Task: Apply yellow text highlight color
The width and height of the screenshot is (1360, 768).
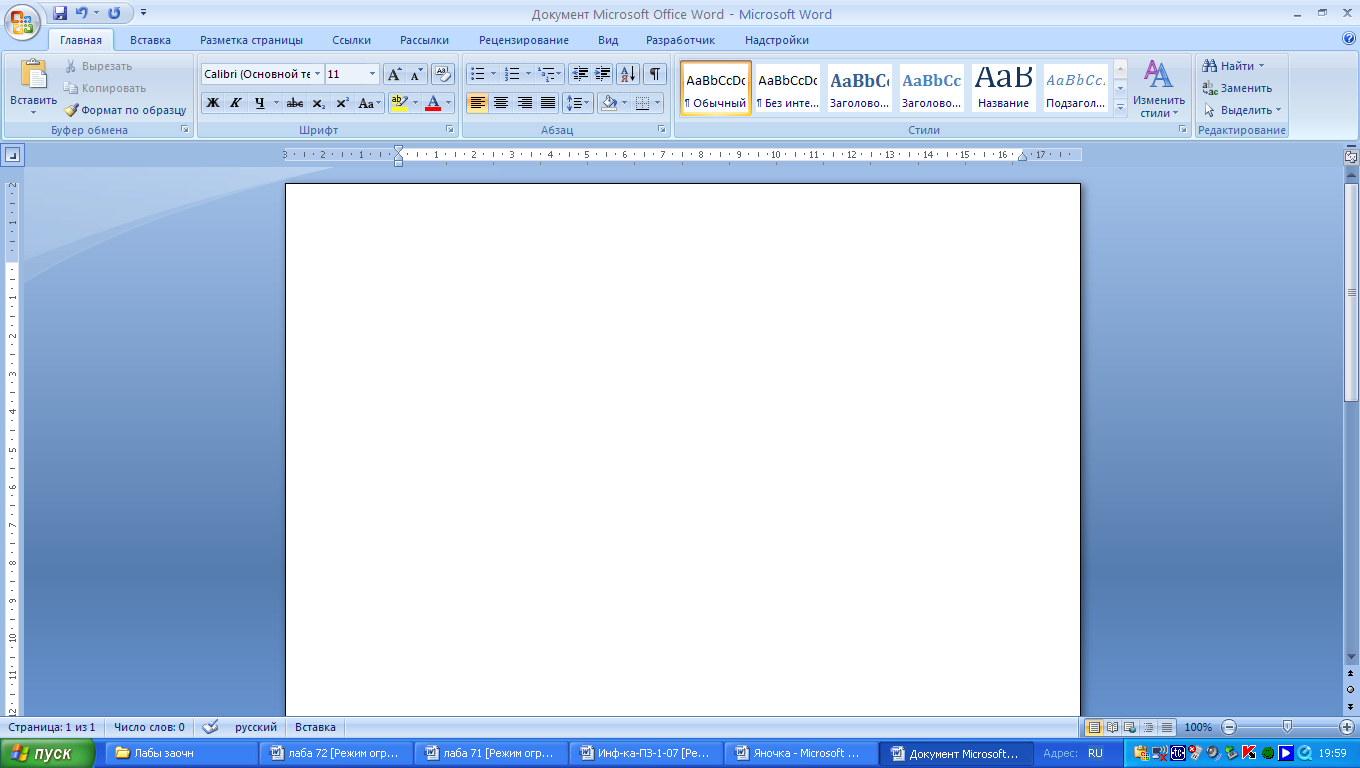Action: coord(399,102)
